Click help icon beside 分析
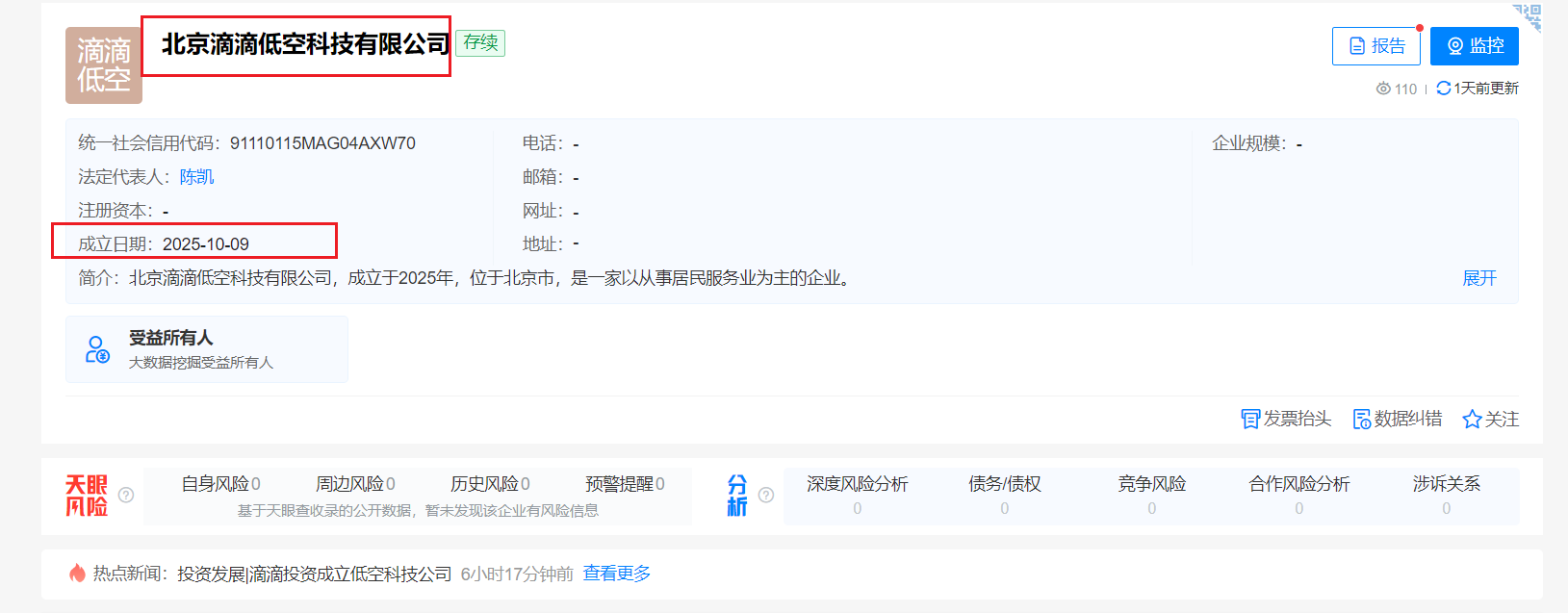The width and height of the screenshot is (1568, 613). [766, 495]
